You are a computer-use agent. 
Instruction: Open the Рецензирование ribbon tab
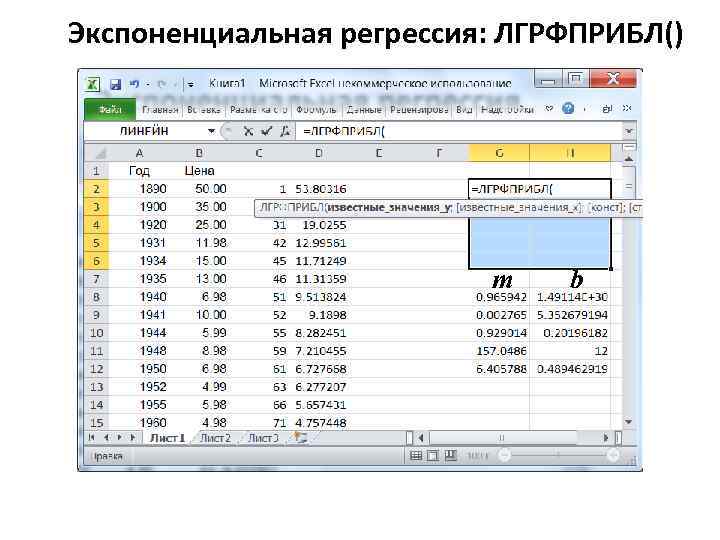coord(419,110)
